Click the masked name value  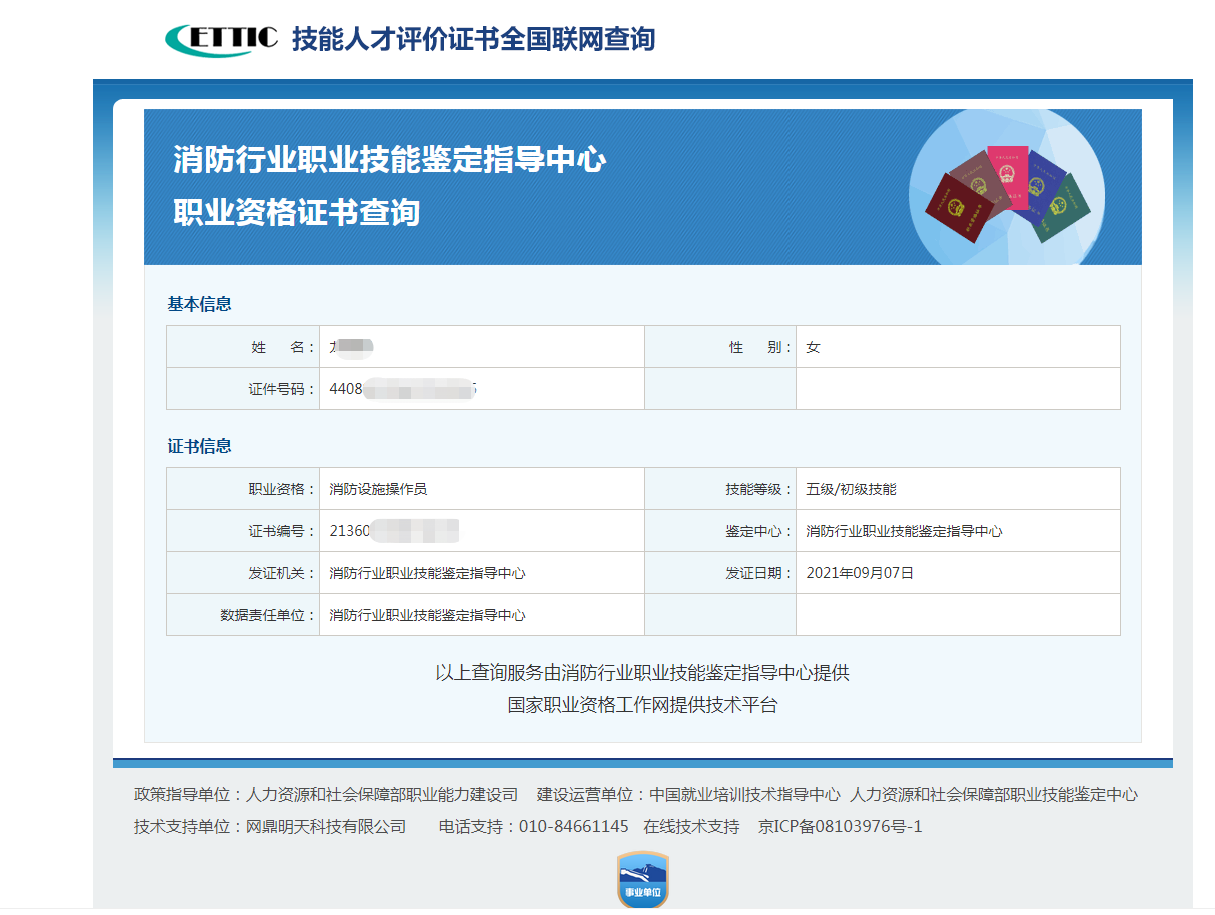(x=351, y=347)
